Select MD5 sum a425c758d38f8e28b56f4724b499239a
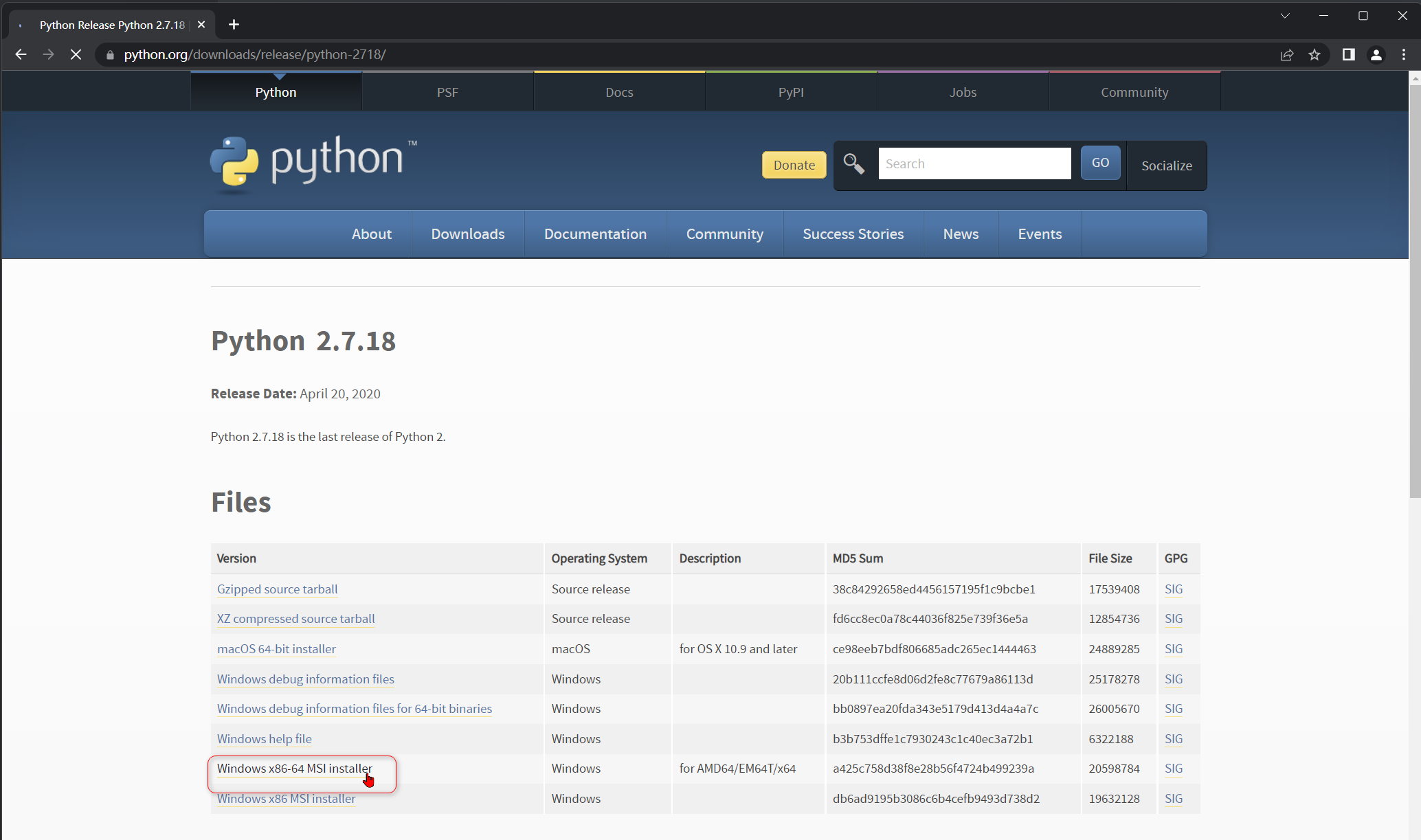The image size is (1421, 840). (x=933, y=768)
